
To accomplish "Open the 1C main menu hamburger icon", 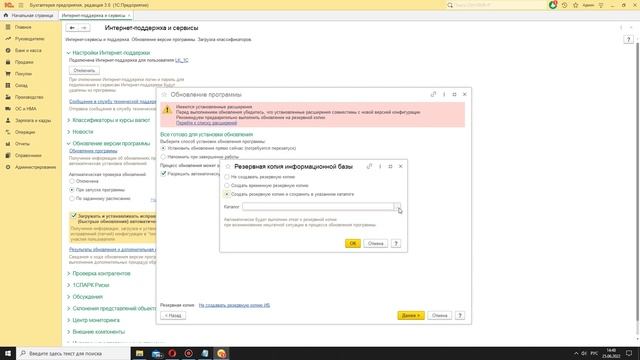I will pyautogui.click(x=21, y=5).
